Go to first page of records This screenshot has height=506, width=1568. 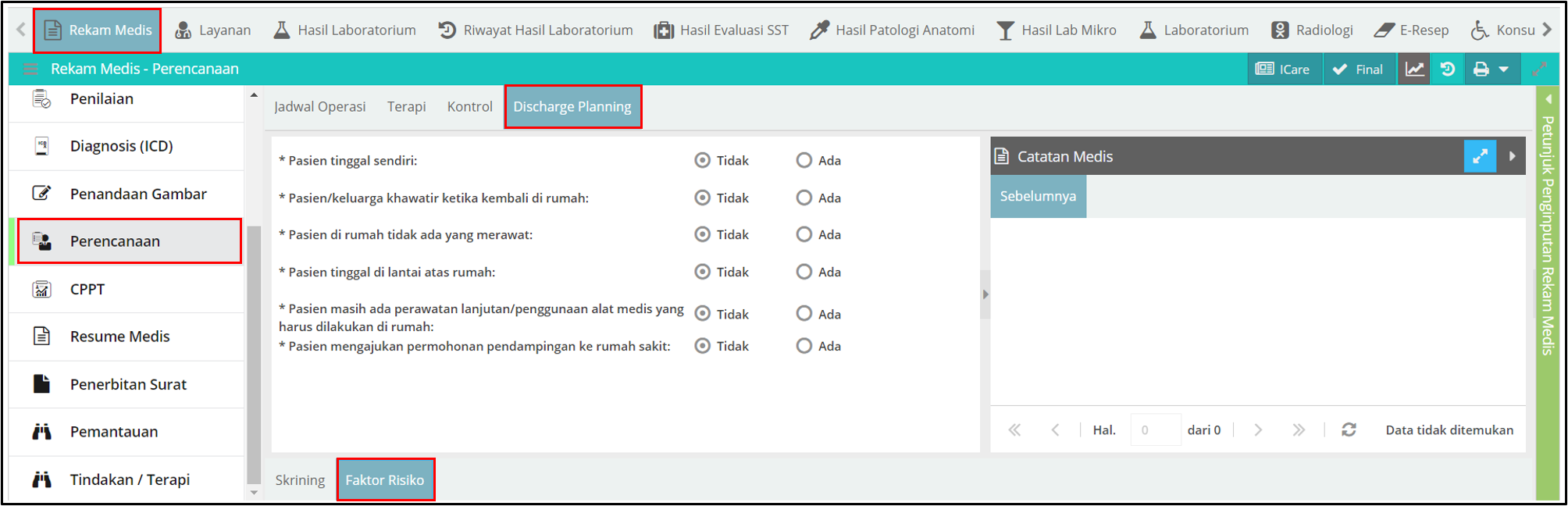pos(1014,430)
